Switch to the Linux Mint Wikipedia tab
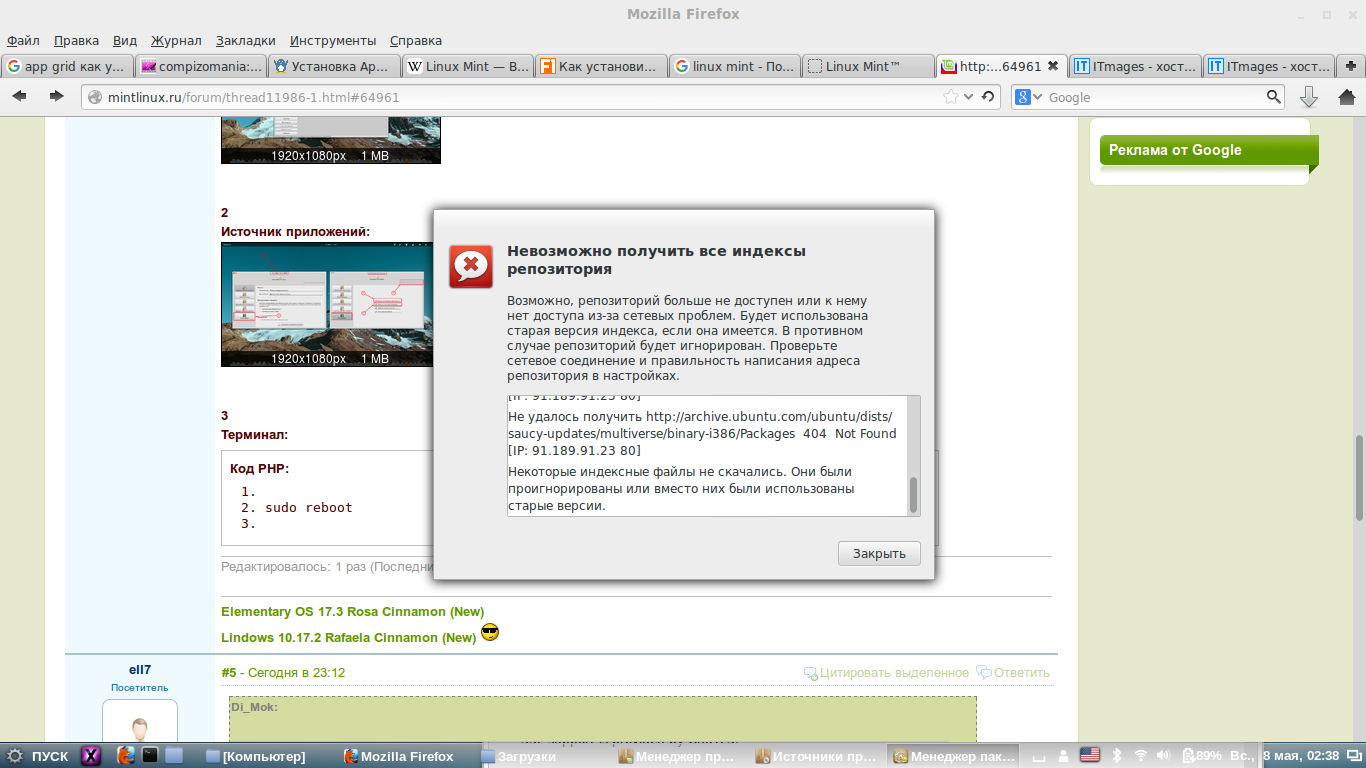The height and width of the screenshot is (768, 1366). 467,67
